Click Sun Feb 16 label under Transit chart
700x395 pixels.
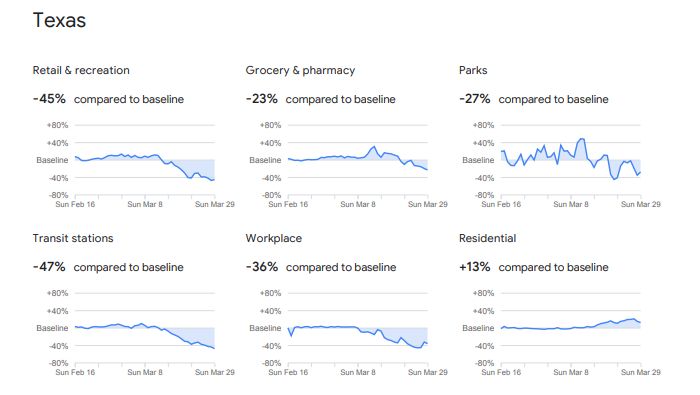coord(75,372)
